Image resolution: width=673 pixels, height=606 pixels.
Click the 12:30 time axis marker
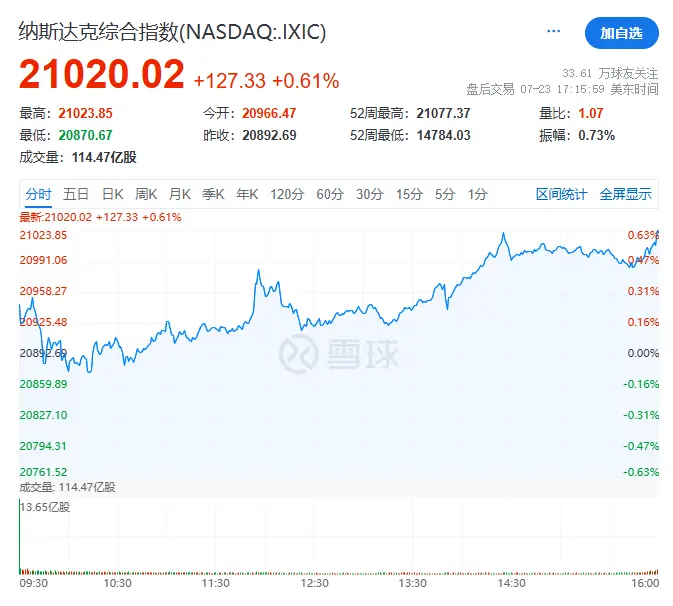tap(315, 583)
